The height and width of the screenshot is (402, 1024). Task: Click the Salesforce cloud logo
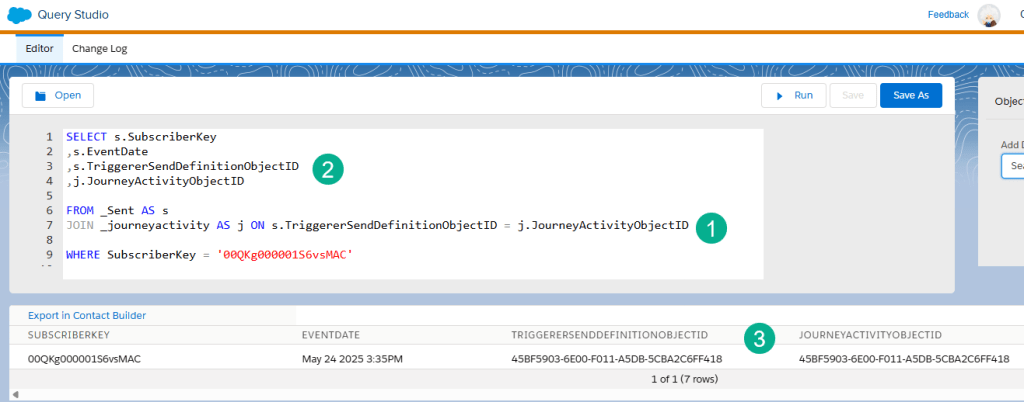(21, 15)
